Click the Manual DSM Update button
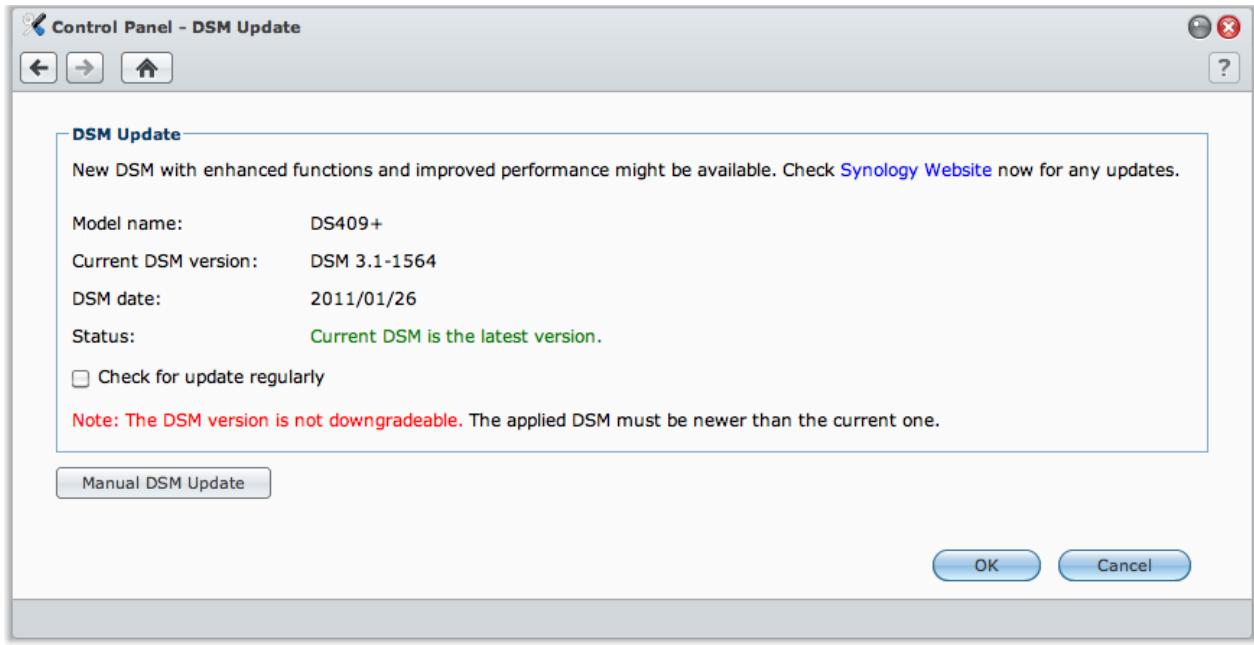This screenshot has width=1254, height=645. coord(163,483)
